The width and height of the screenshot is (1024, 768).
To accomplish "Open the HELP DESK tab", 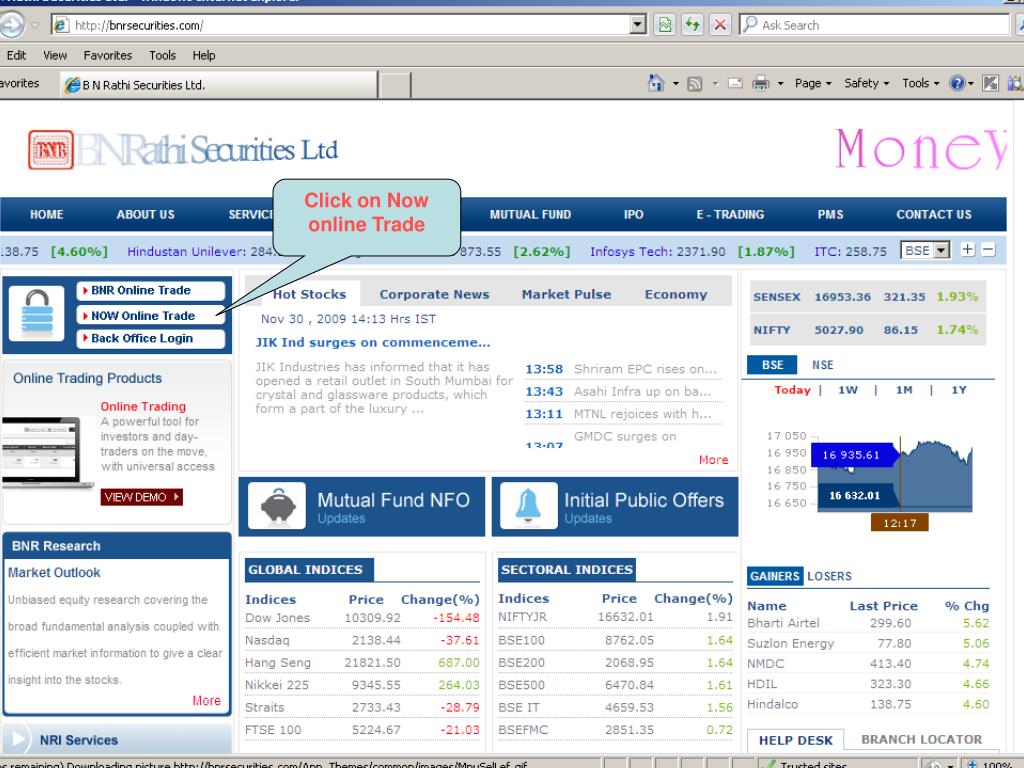I will (795, 740).
